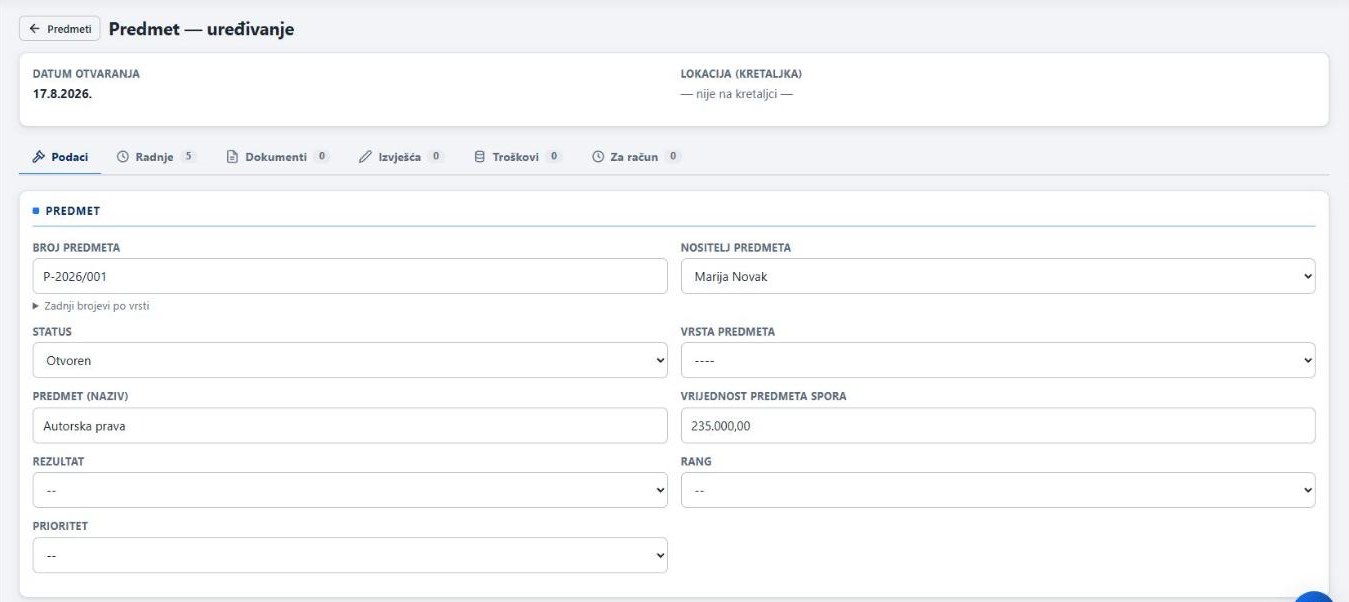Open the Nositelj predmeta dropdown
Screen dimensions: 1349x602
(998, 276)
